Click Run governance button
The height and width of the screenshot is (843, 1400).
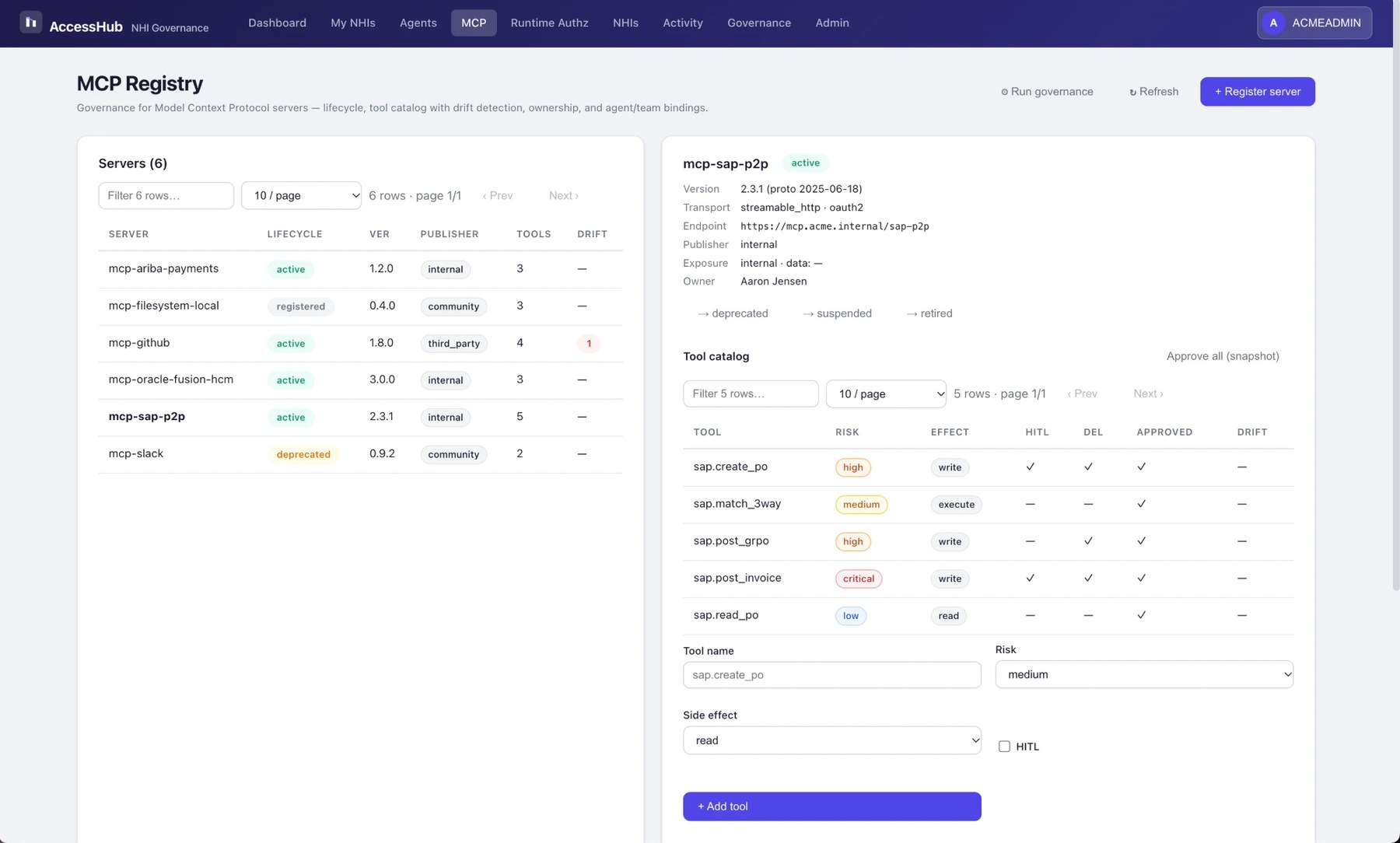click(1046, 92)
